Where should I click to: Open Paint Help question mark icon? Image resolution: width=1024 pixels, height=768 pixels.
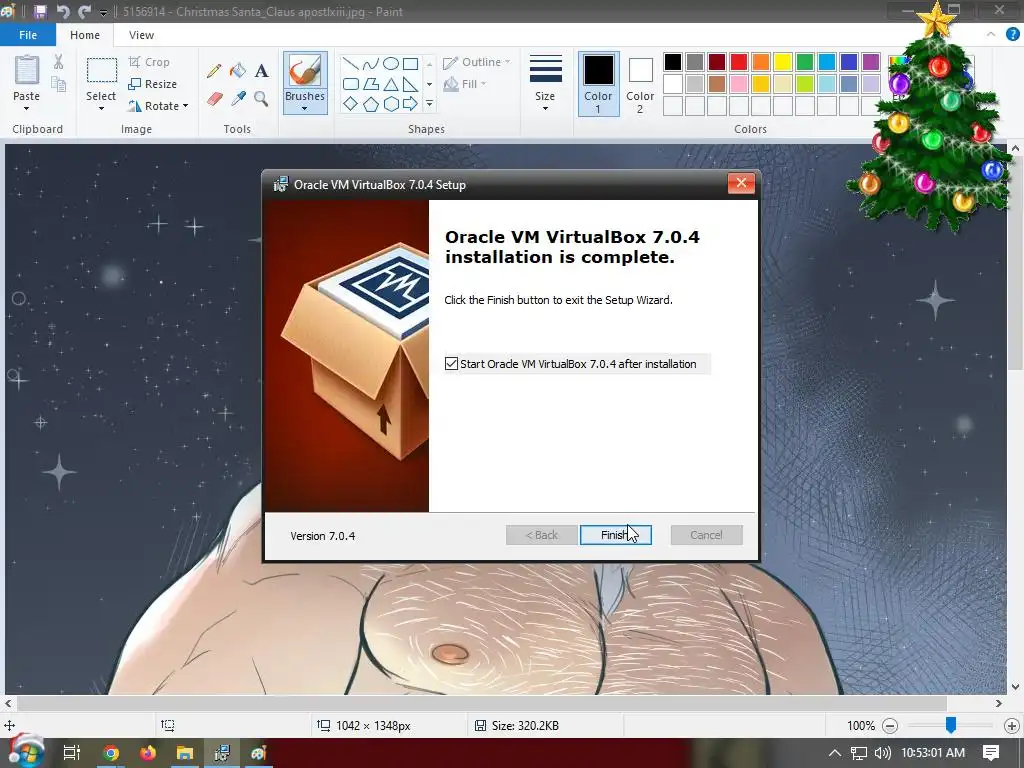pyautogui.click(x=1012, y=35)
